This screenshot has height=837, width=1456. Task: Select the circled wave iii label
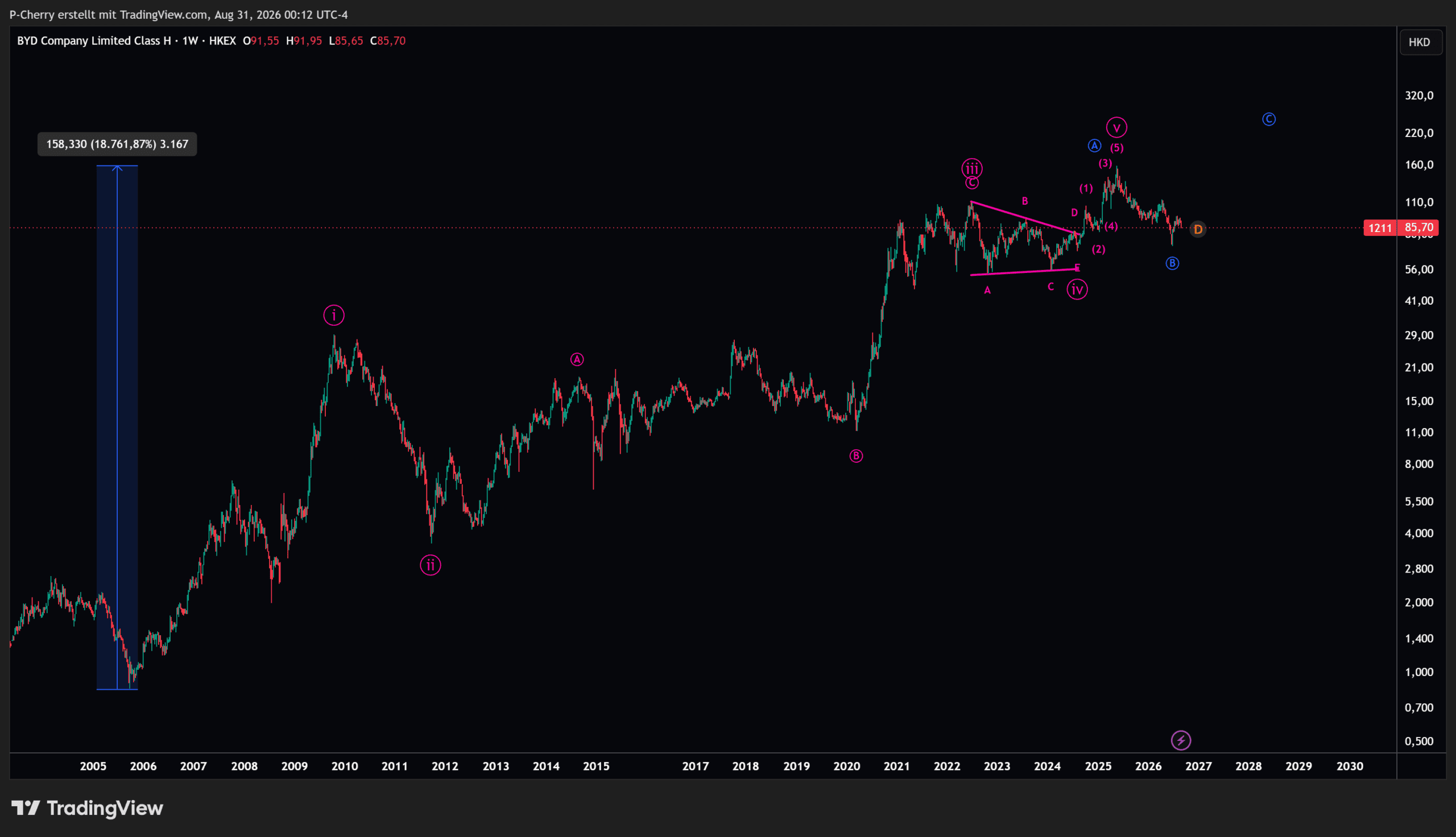pos(972,168)
